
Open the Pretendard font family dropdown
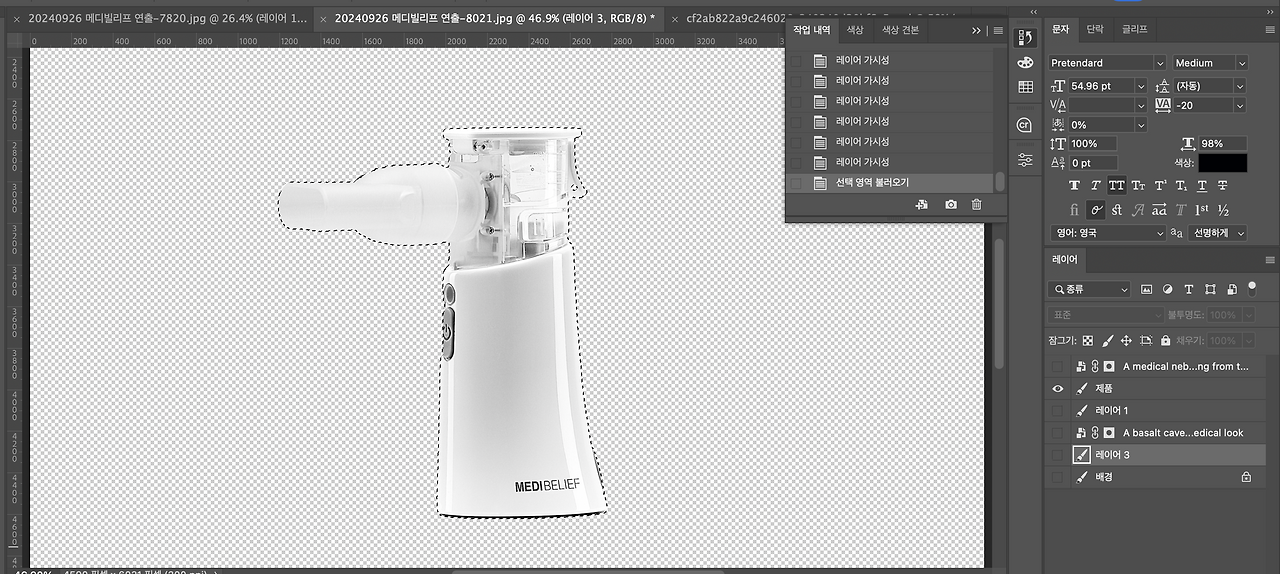click(x=1160, y=62)
